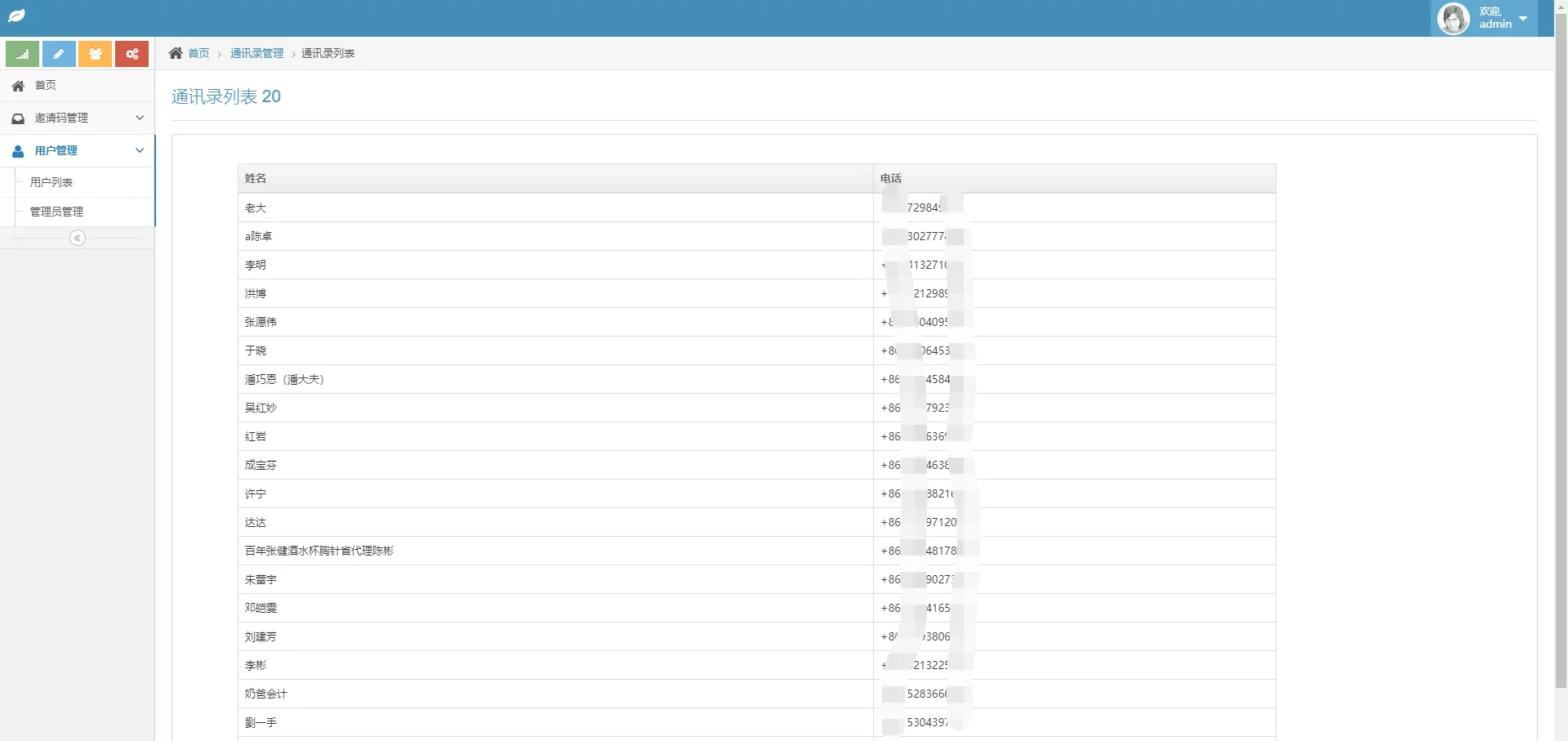The image size is (1568, 741).
Task: Click the leaf logo in top bar
Action: 16,16
